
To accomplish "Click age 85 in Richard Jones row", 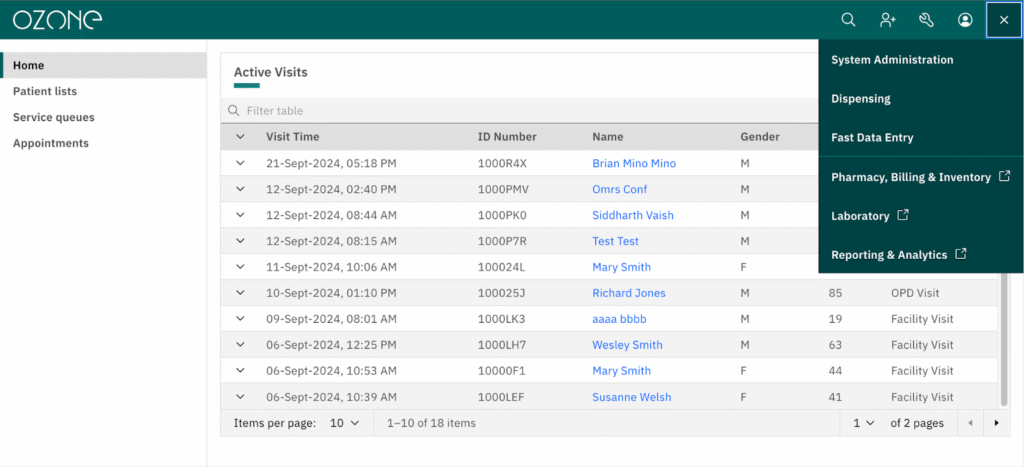I will 835,293.
